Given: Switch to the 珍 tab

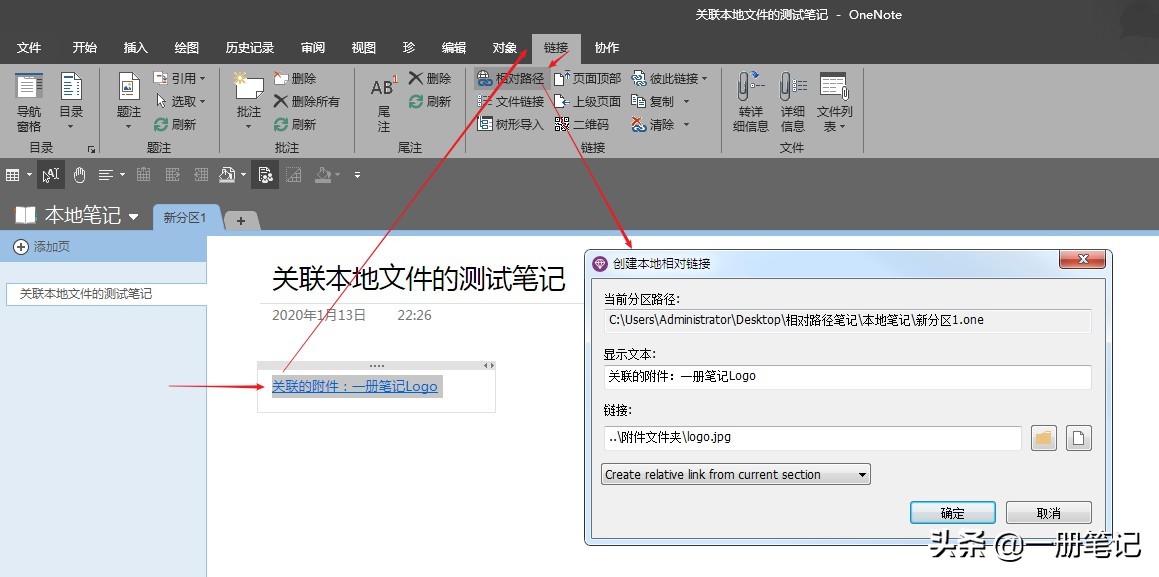Looking at the screenshot, I should pyautogui.click(x=409, y=47).
